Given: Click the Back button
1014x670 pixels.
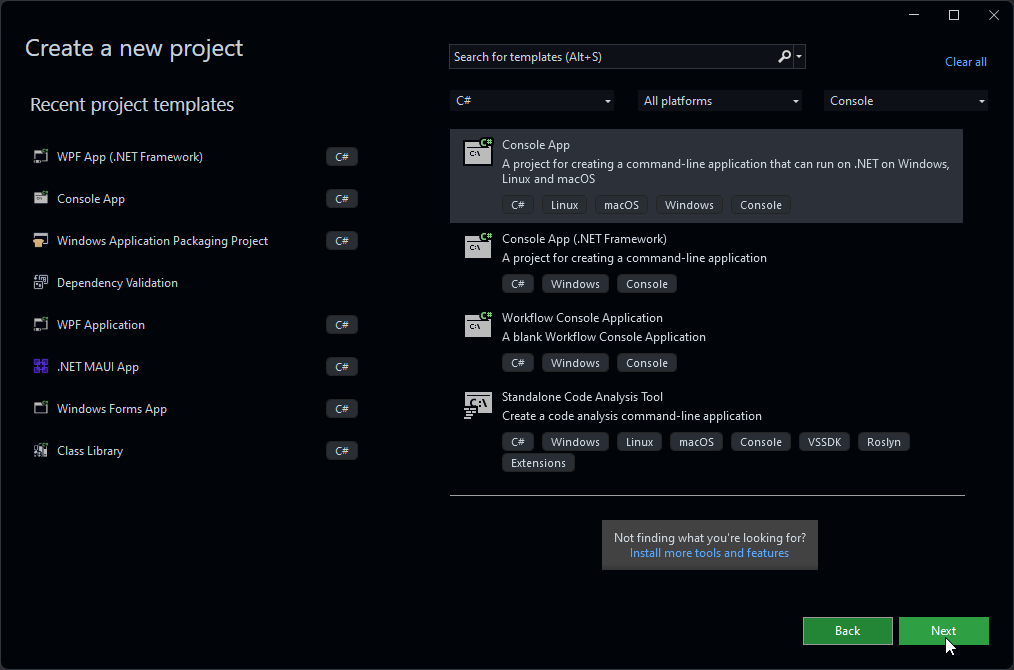Looking at the screenshot, I should click(x=847, y=631).
